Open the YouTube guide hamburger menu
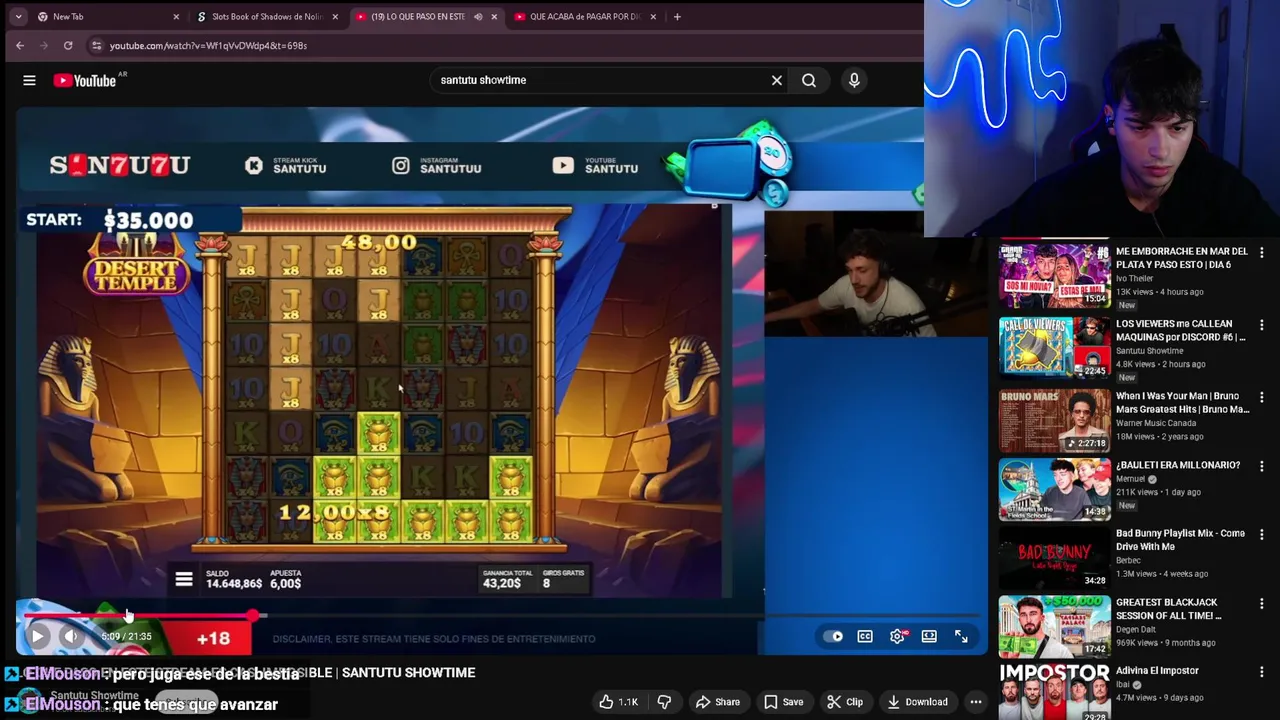 (x=29, y=80)
